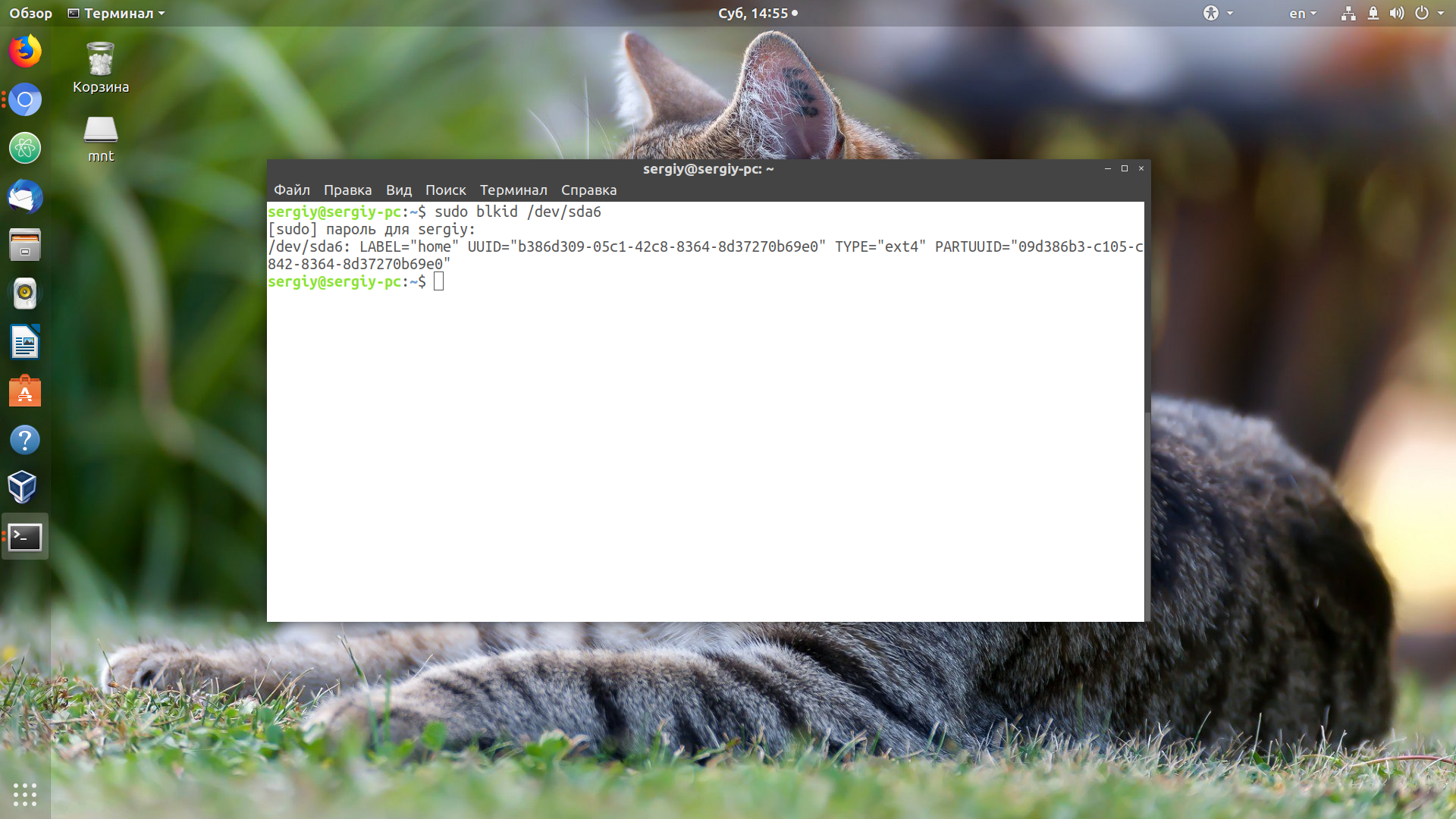Click the network connection tray icon

click(x=1348, y=13)
